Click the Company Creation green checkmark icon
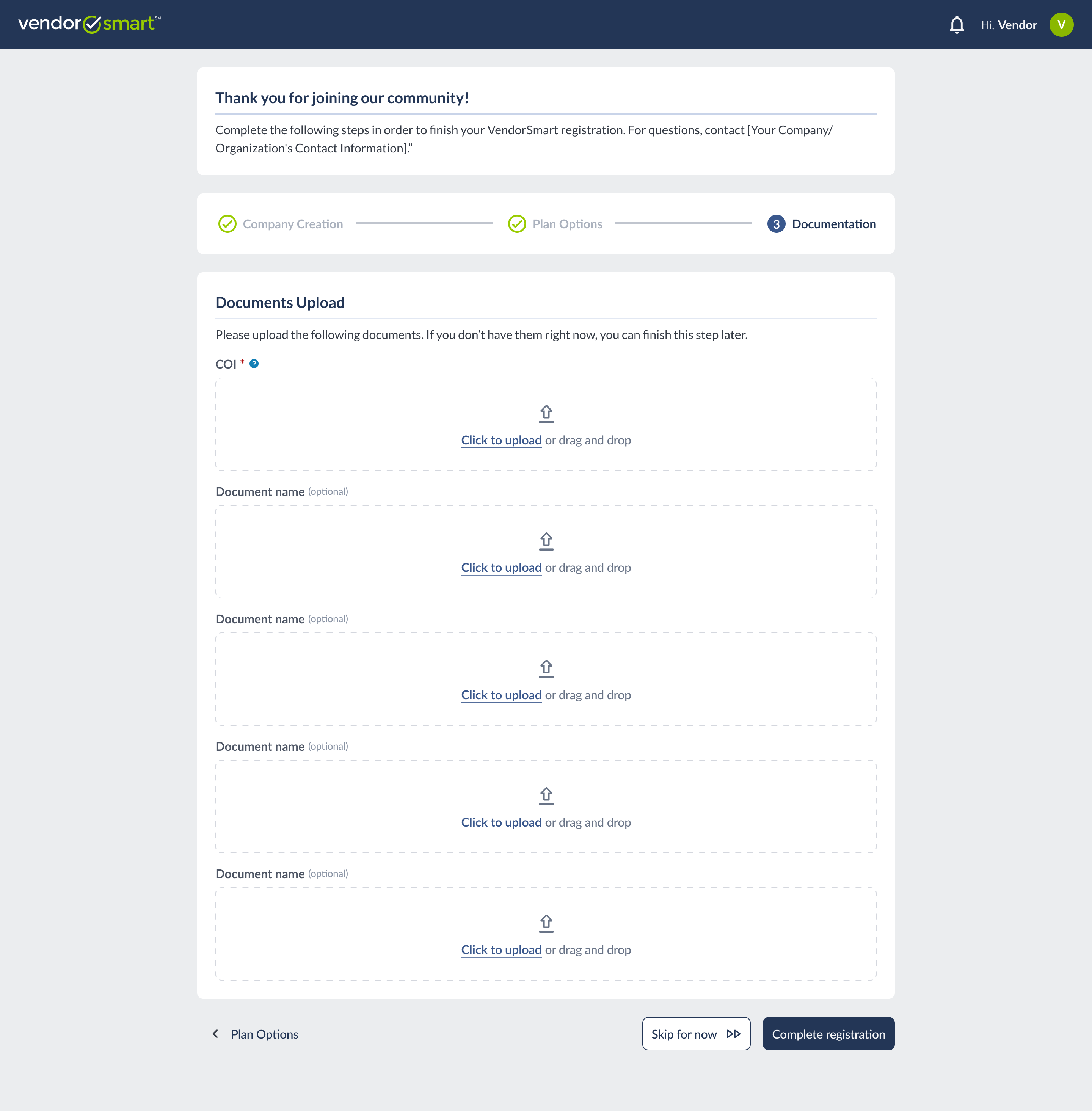Screen dimensions: 1092x1111 click(x=227, y=224)
